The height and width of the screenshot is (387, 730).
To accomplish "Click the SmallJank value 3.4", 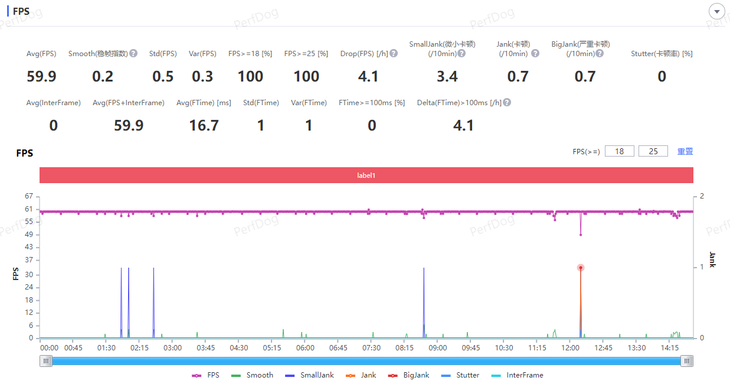I will [x=447, y=76].
